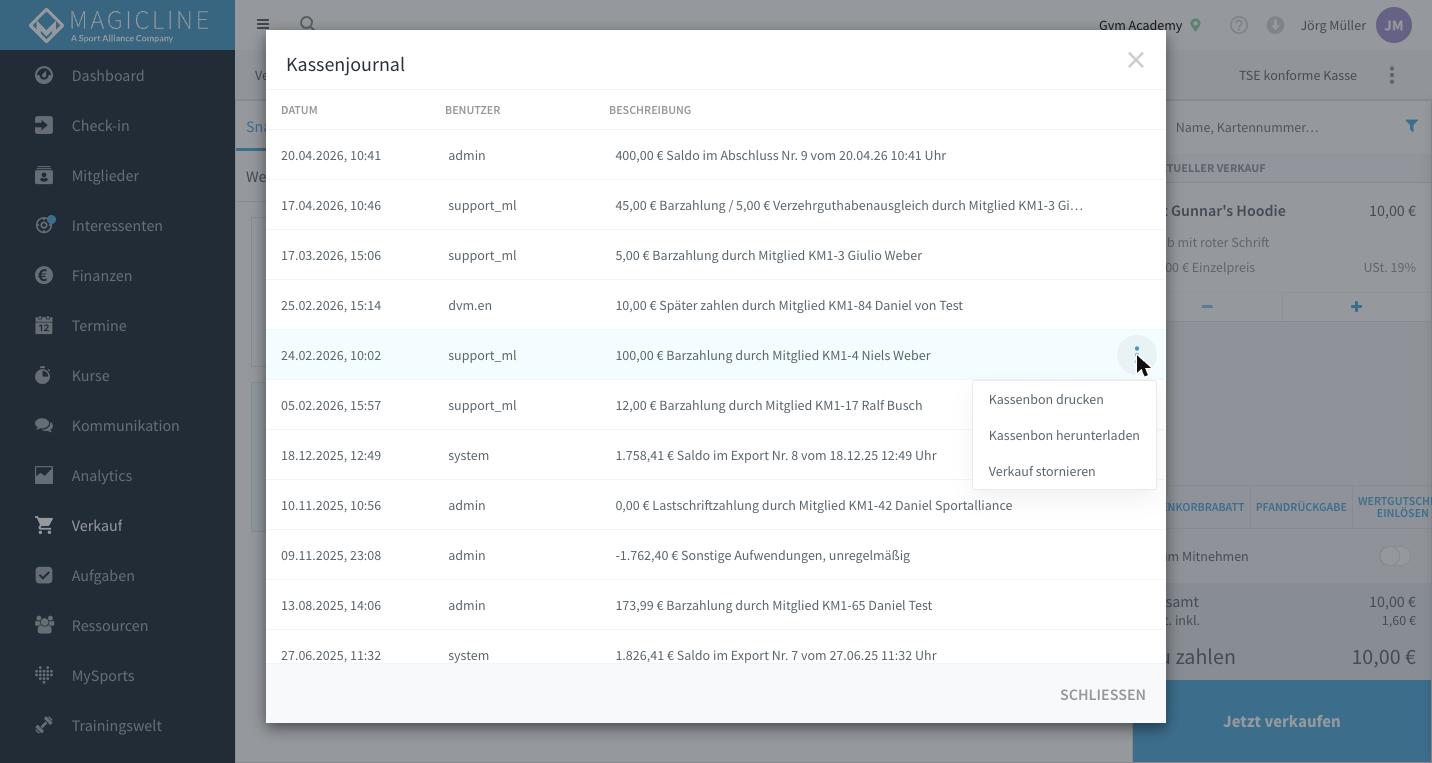This screenshot has height=763, width=1432.
Task: Click the 173,99 € Daniel Test entry
Action: tap(716, 605)
